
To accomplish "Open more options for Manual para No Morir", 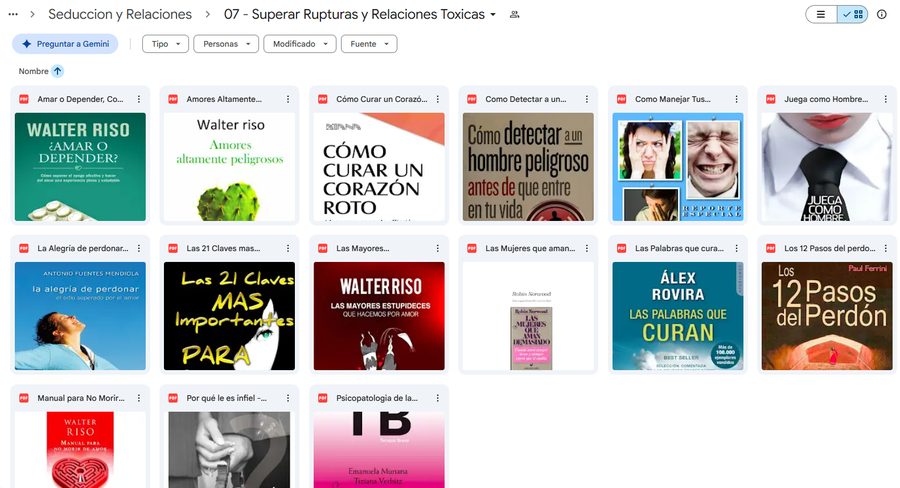I will [x=139, y=398].
